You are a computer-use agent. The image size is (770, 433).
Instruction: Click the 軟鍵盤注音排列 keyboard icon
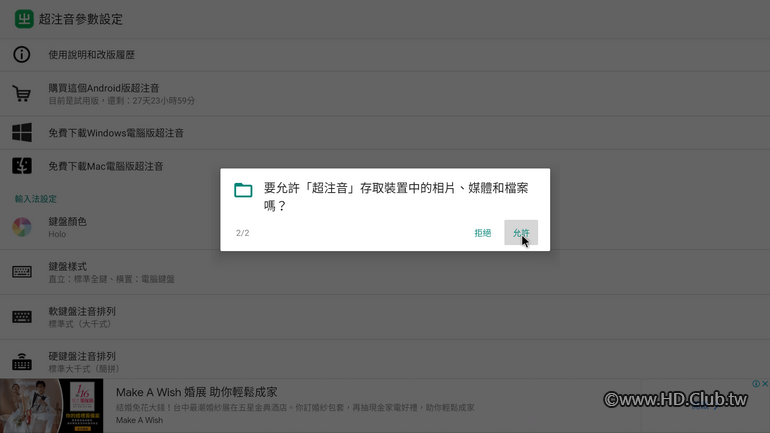click(22, 317)
